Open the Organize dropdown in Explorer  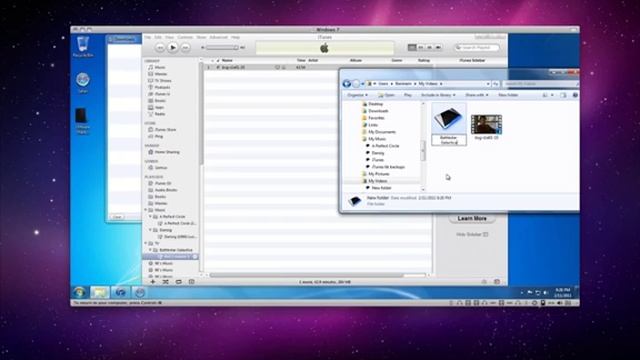click(357, 95)
